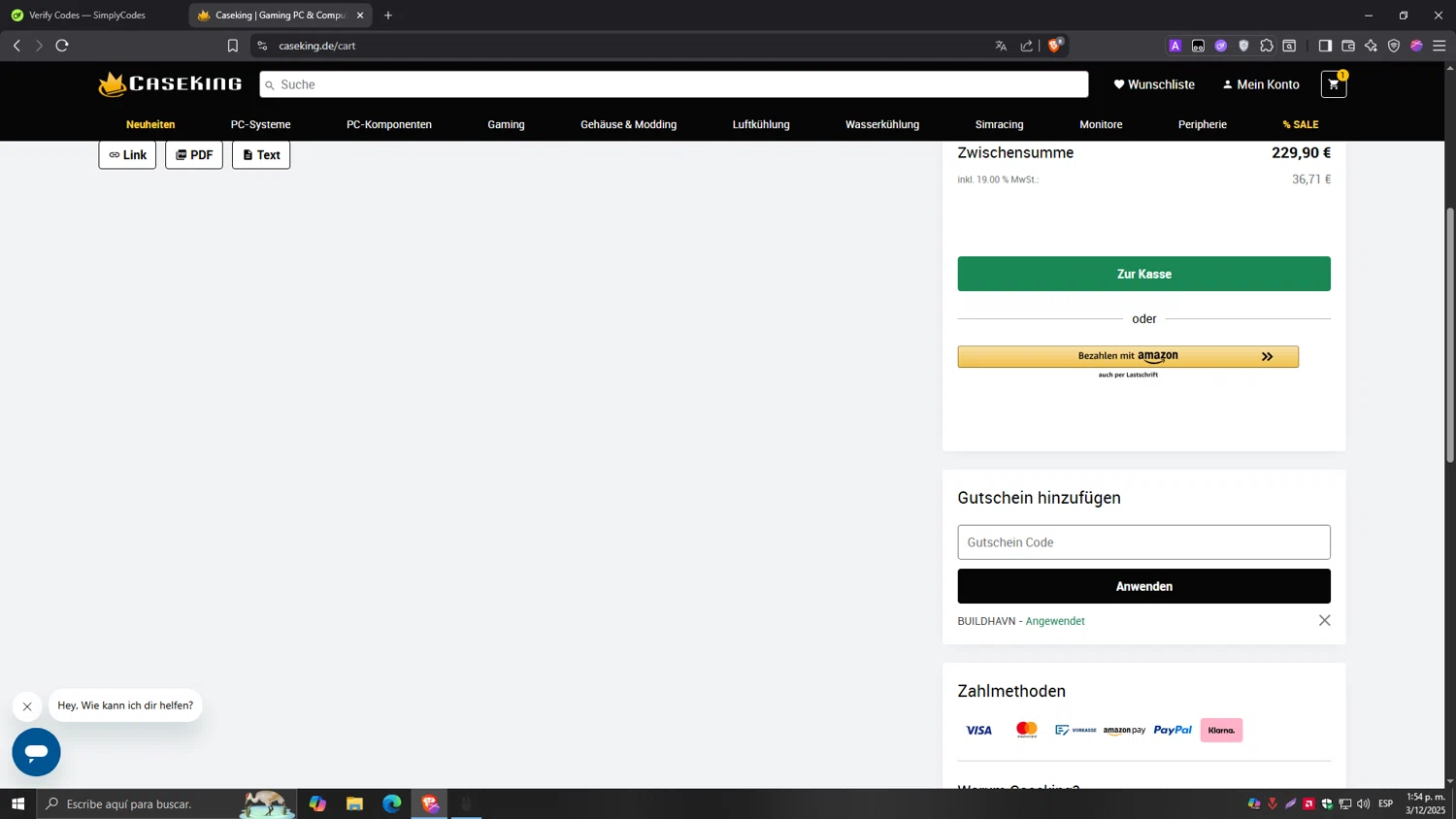Viewport: 1456px width, 819px height.
Task: Open the shopping cart icon
Action: pyautogui.click(x=1334, y=84)
